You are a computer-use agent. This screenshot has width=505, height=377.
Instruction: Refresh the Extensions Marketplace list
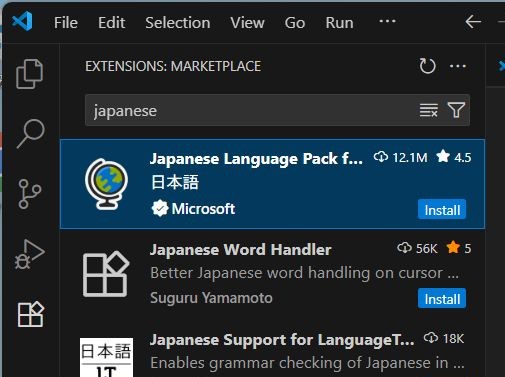(427, 66)
